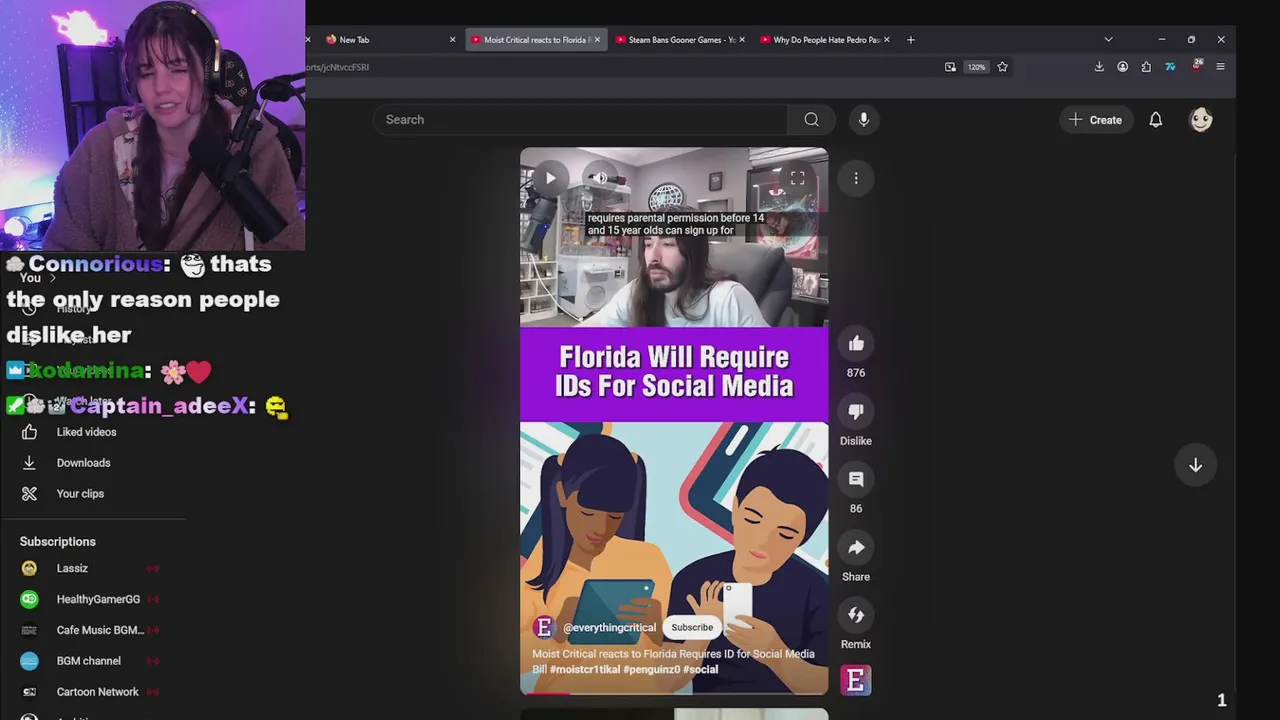Open the Create button

point(1096,120)
